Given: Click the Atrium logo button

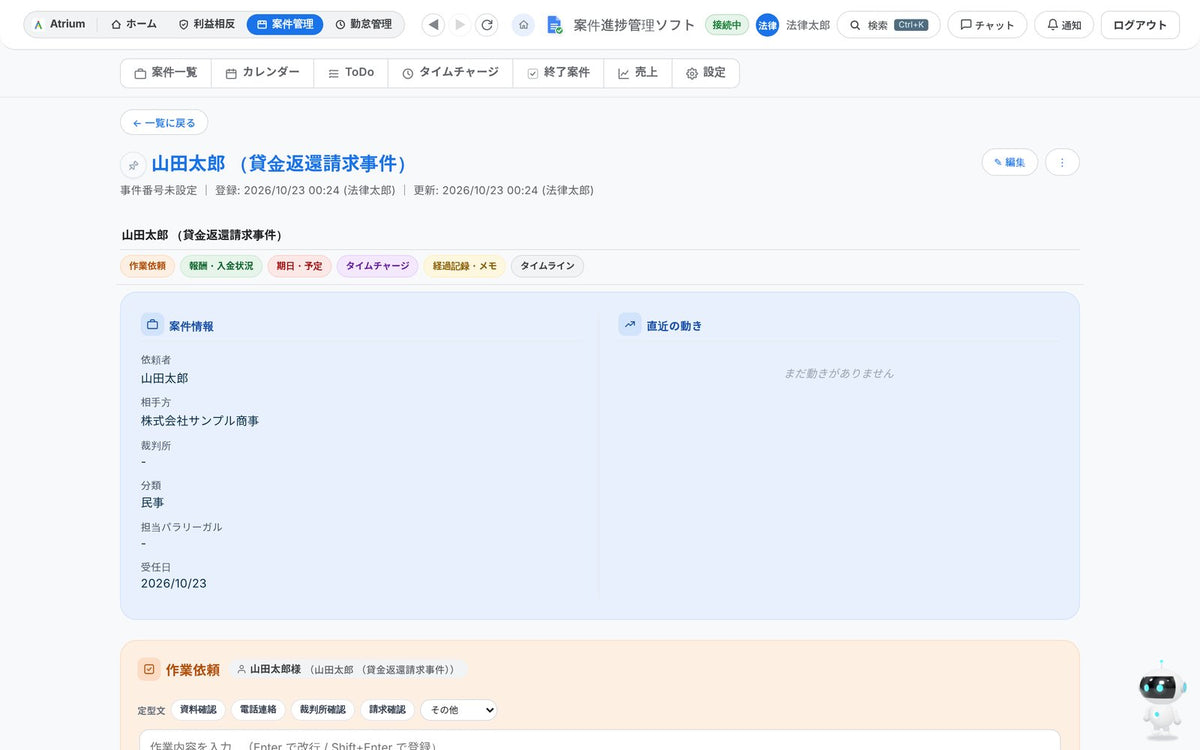Looking at the screenshot, I should [x=60, y=24].
